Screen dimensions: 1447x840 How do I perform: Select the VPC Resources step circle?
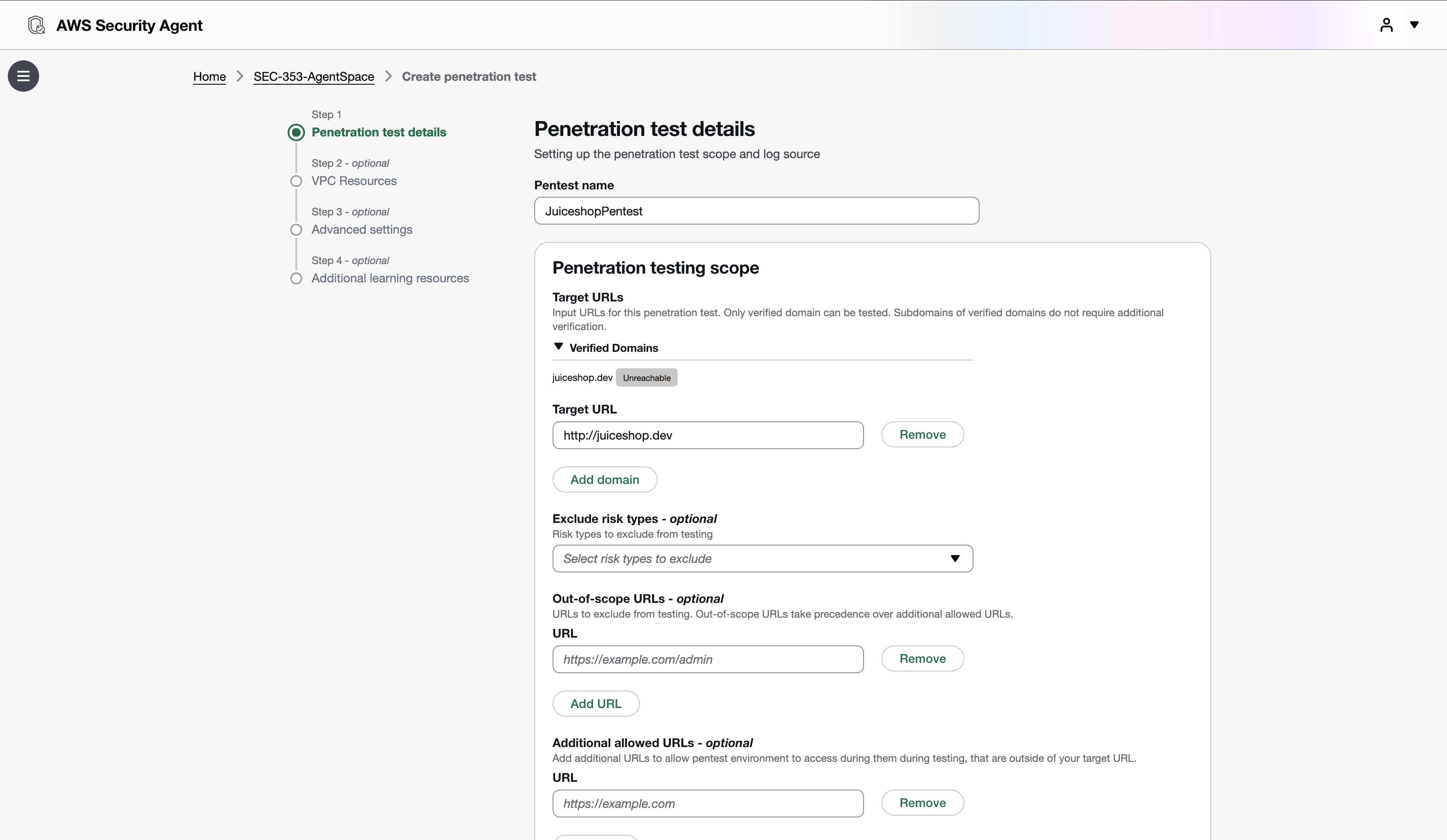pyautogui.click(x=296, y=182)
